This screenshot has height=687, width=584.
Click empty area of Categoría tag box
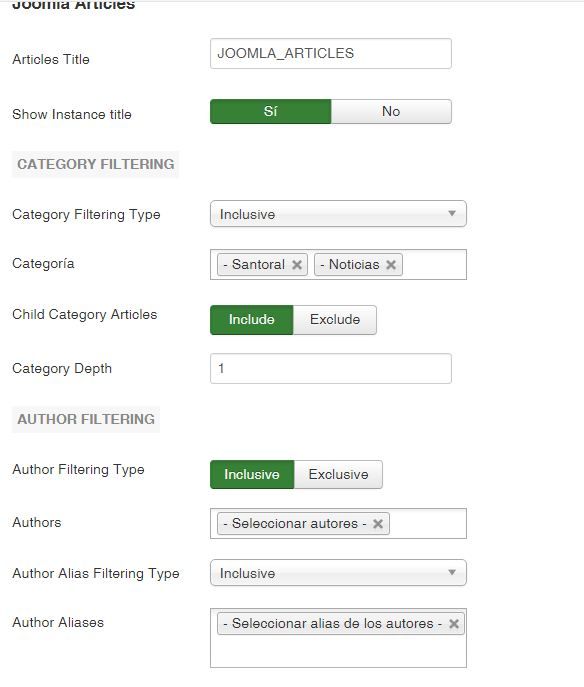(x=434, y=265)
